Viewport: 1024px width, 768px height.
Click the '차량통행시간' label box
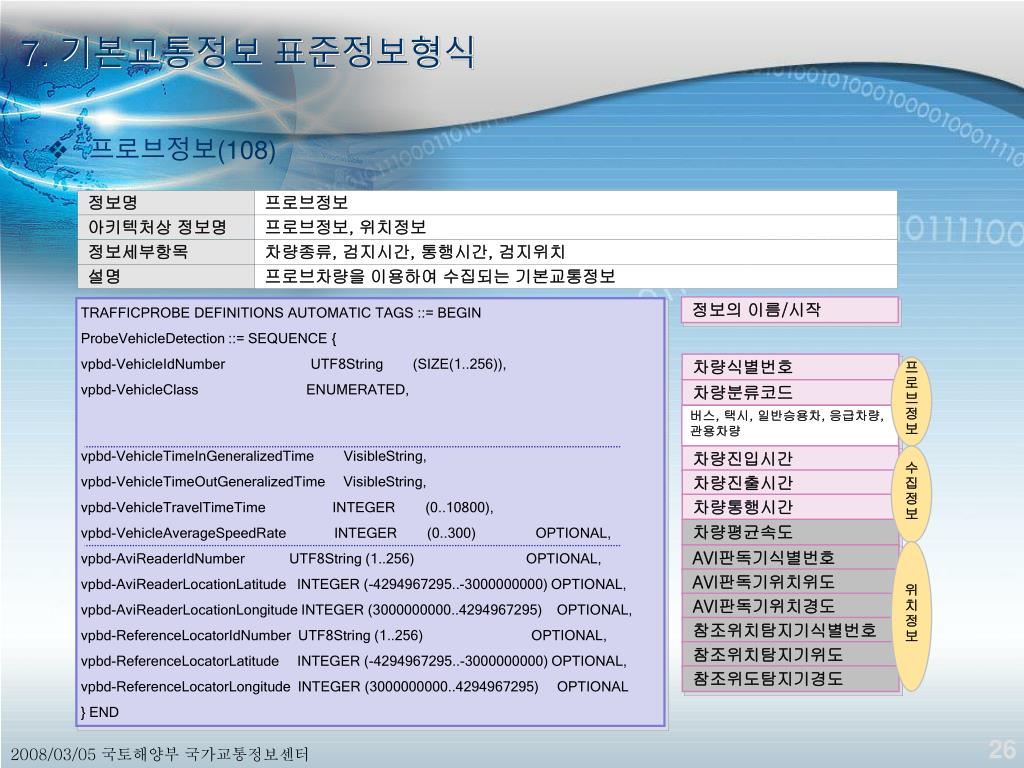coord(790,507)
